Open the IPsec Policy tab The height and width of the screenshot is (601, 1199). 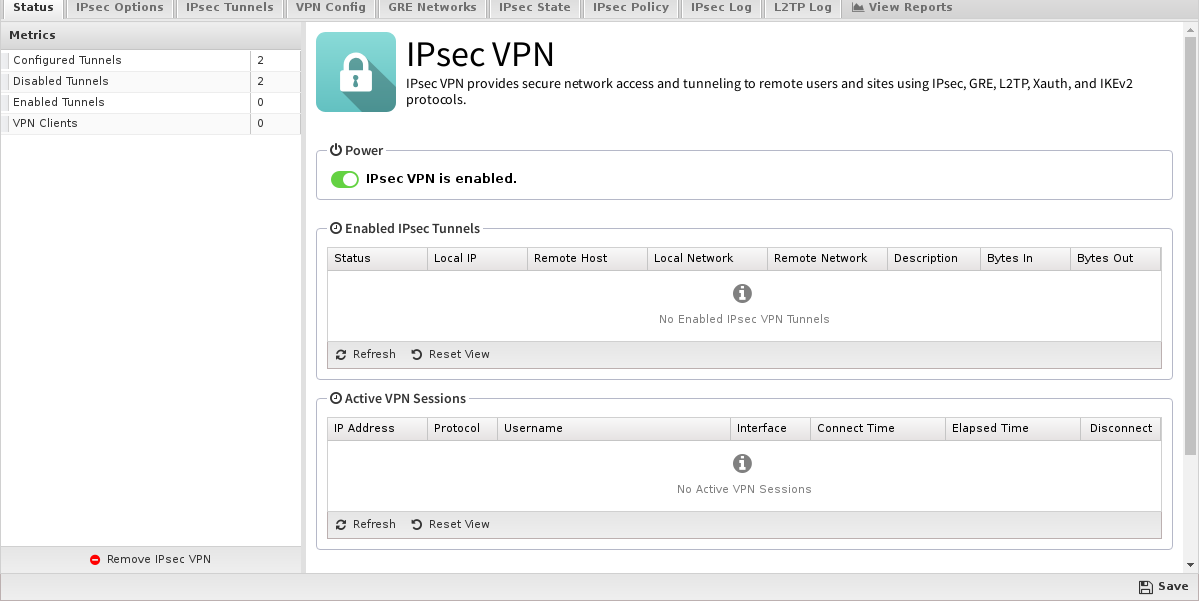point(630,8)
